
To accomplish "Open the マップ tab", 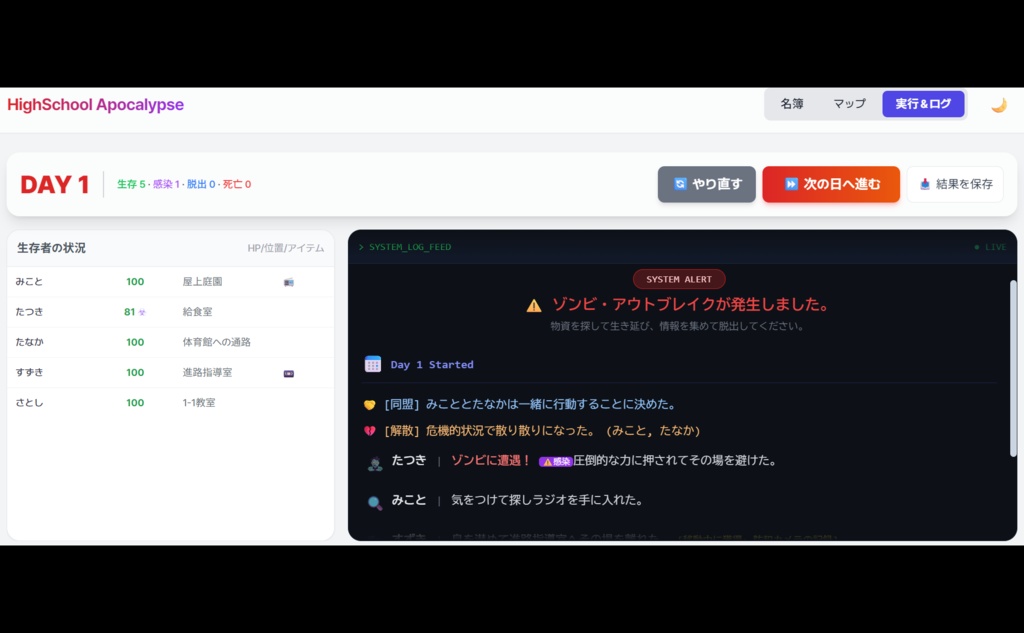I will (x=847, y=103).
